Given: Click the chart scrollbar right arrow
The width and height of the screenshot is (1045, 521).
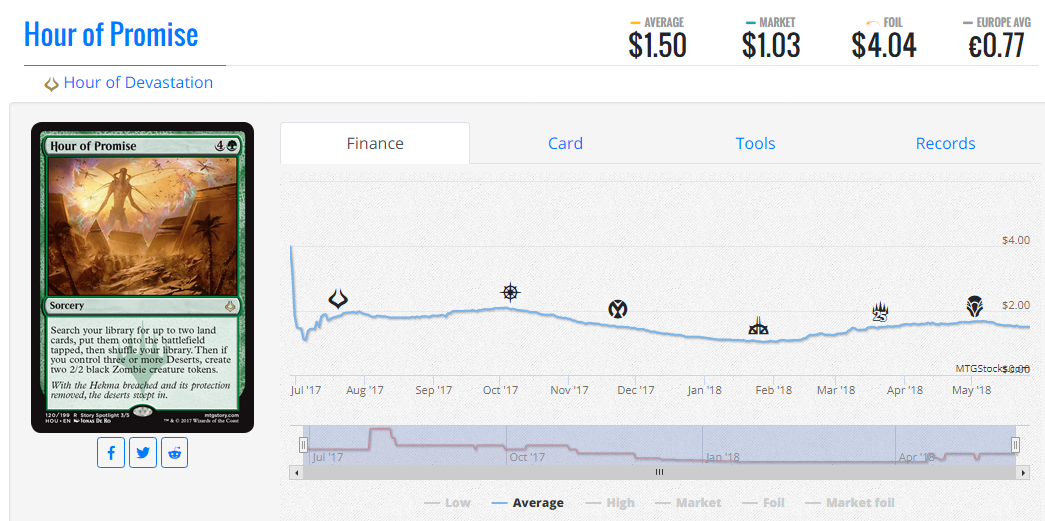Looking at the screenshot, I should pos(1023,472).
